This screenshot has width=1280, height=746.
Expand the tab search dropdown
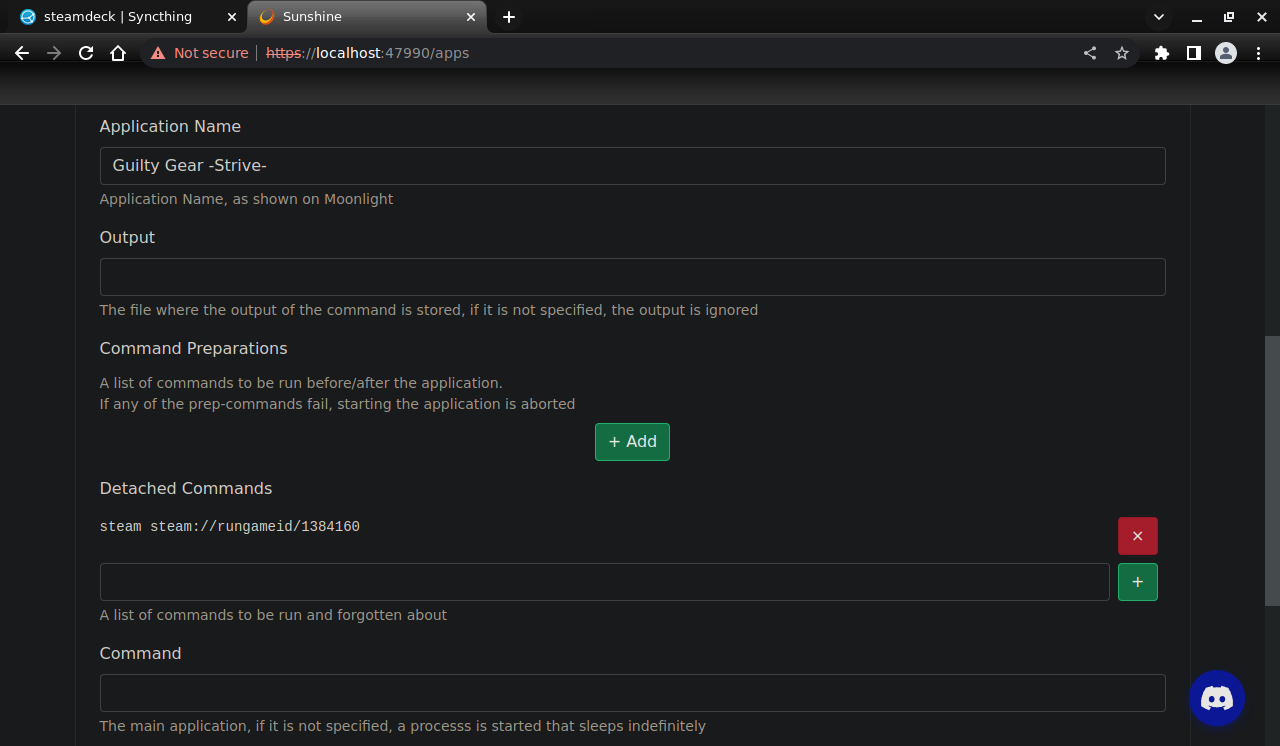[1159, 17]
